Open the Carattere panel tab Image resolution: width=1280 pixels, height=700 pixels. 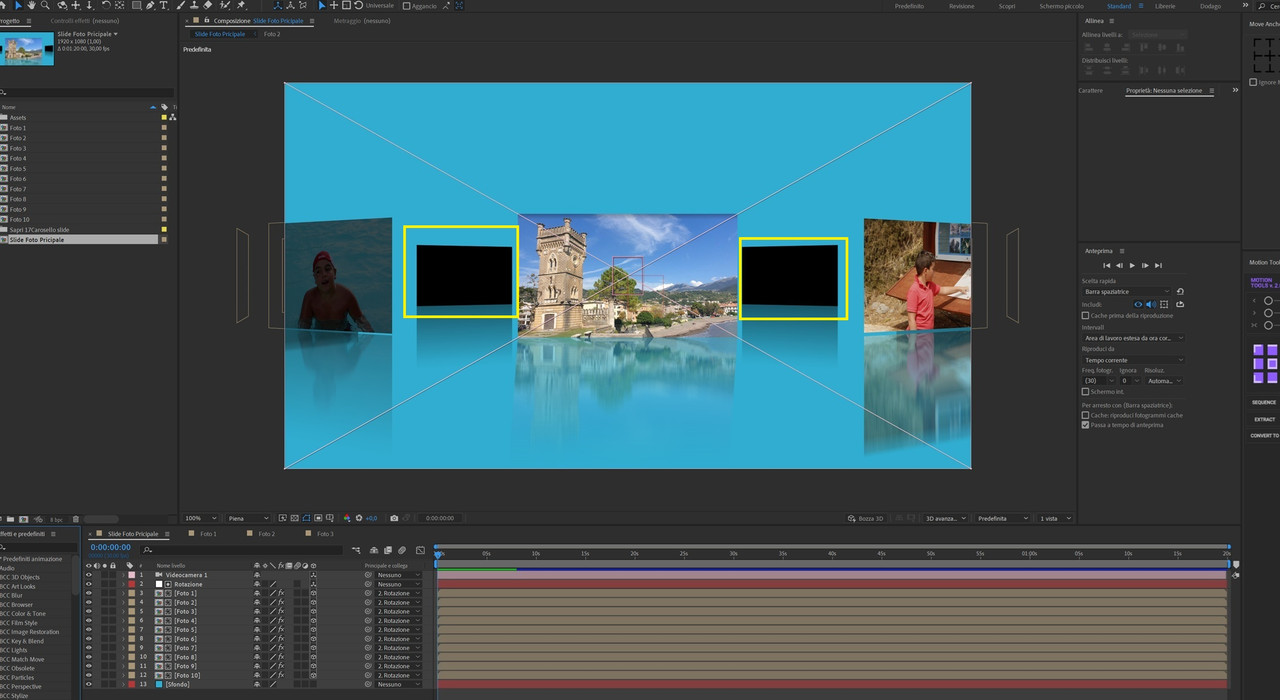pyautogui.click(x=1091, y=90)
